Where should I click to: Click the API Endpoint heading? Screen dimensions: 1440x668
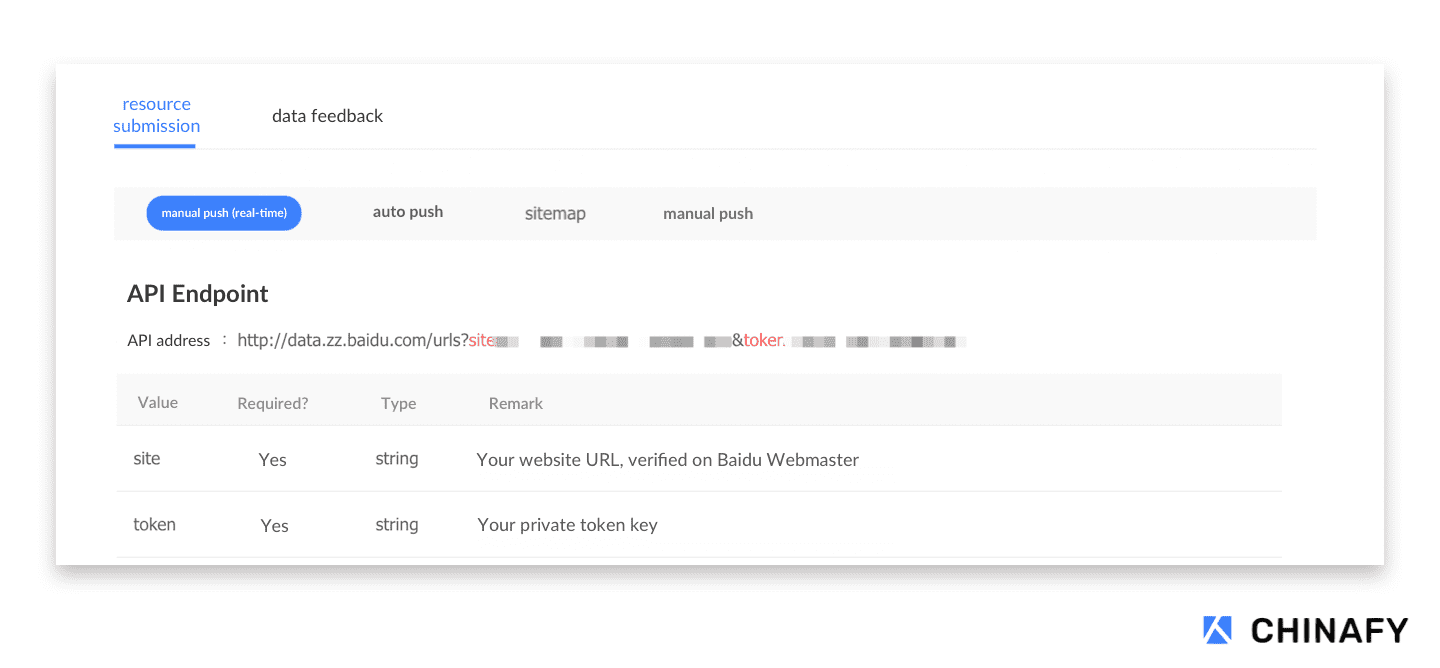click(x=198, y=294)
